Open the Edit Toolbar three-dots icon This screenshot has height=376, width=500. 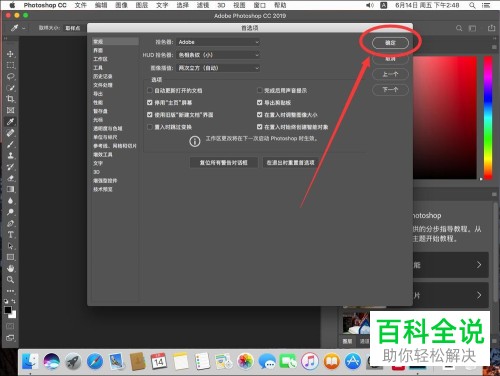pyautogui.click(x=10, y=291)
